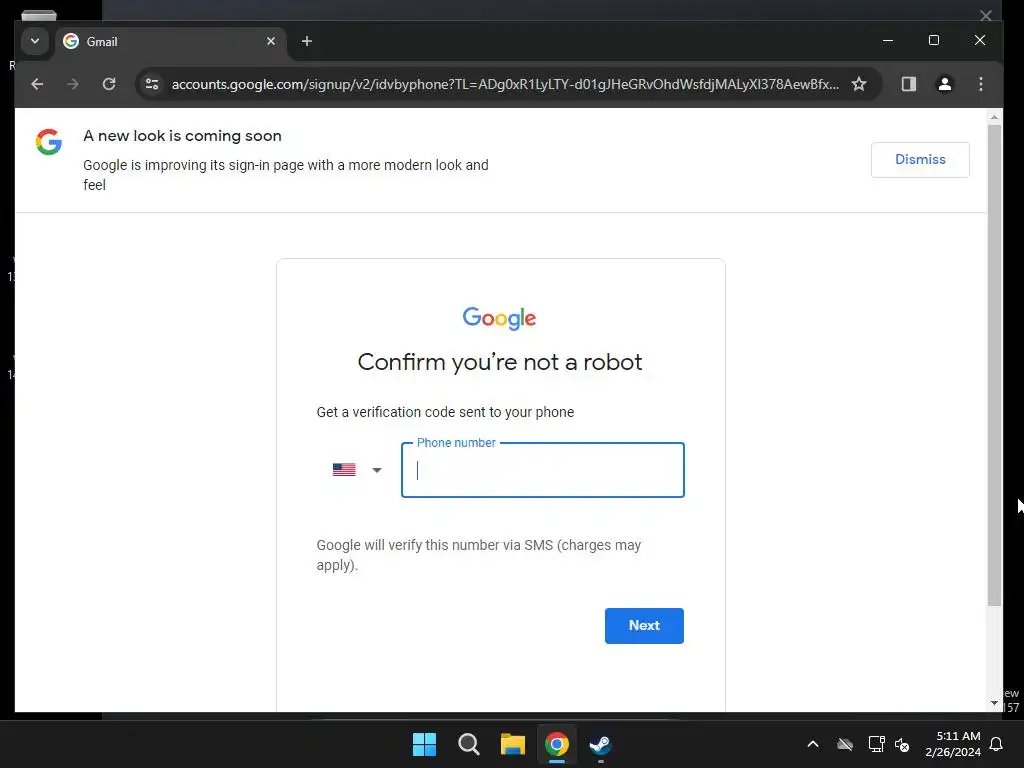
Task: Open Chrome side panel icon
Action: (x=908, y=84)
